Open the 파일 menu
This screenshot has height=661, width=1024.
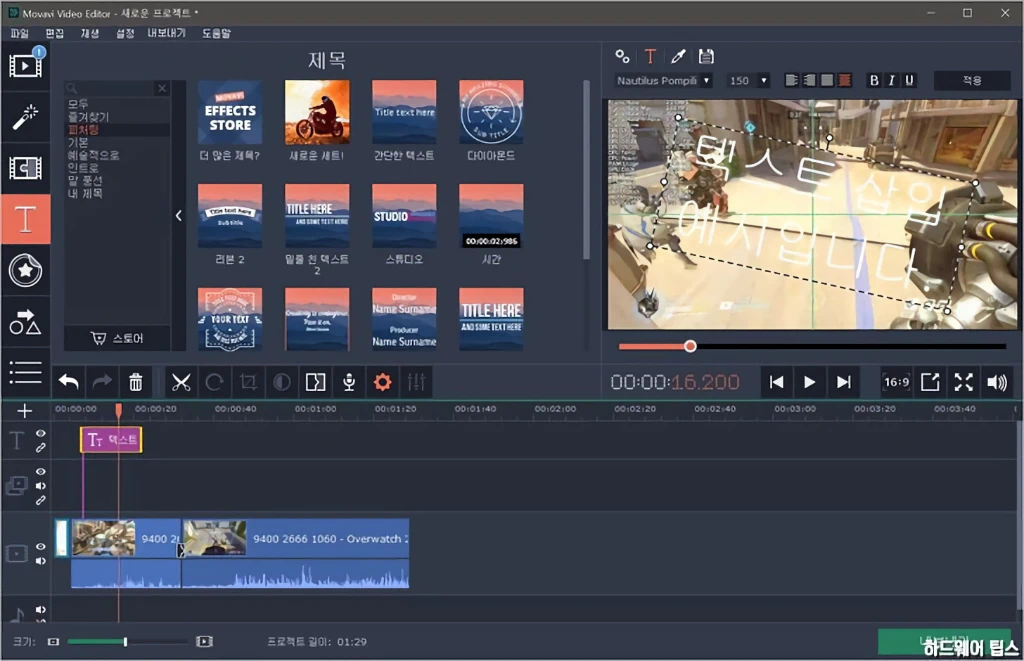pyautogui.click(x=20, y=33)
